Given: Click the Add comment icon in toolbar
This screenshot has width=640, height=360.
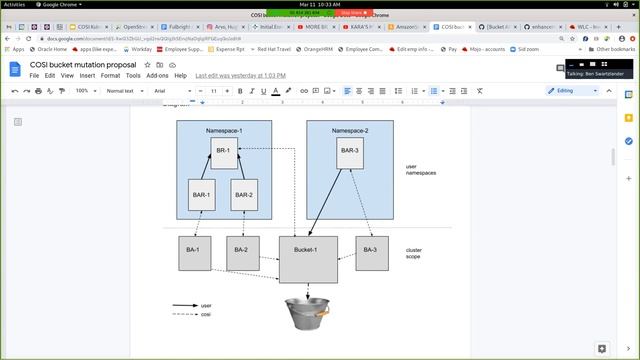Looking at the screenshot, I should [316, 91].
